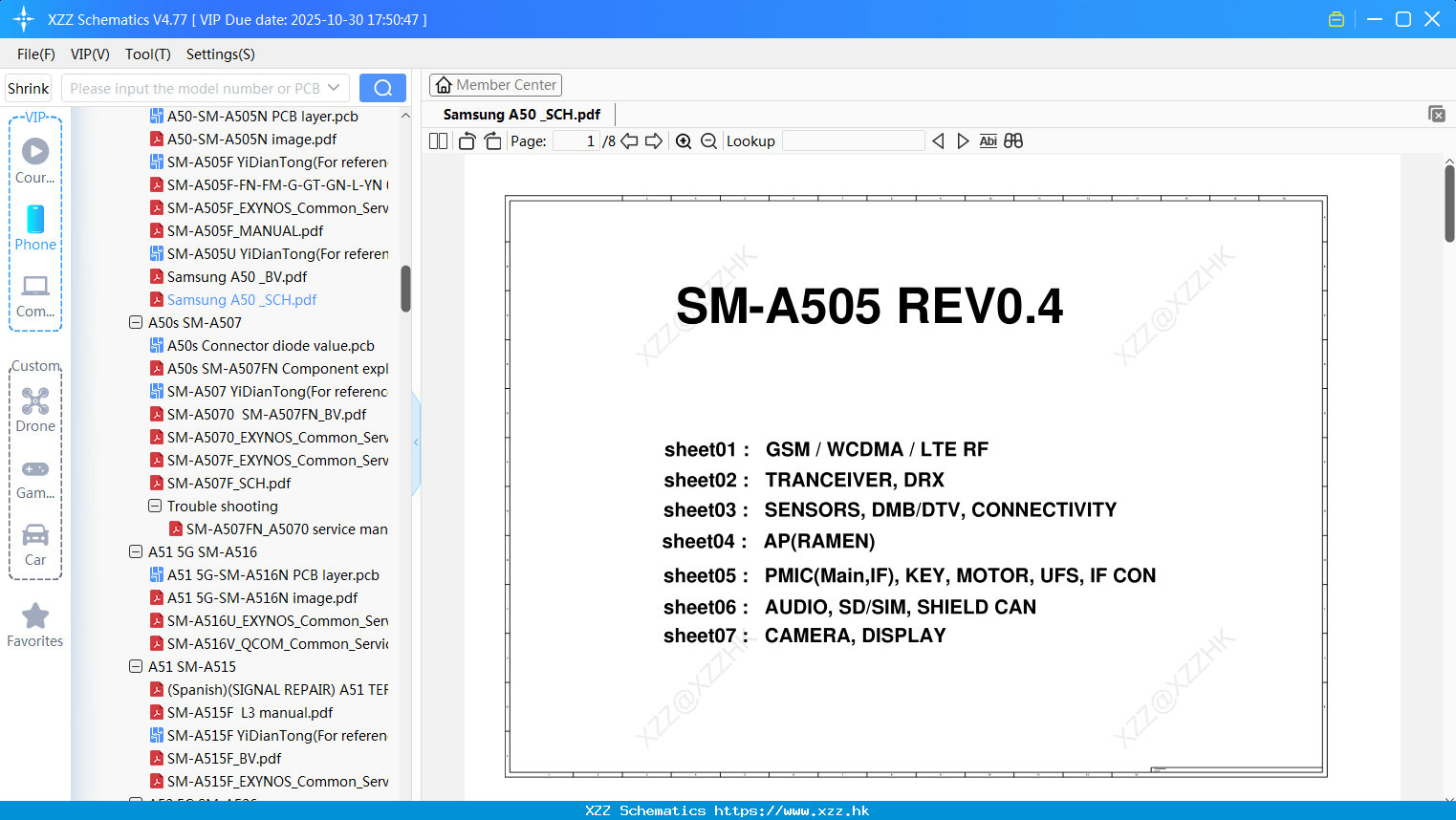This screenshot has height=820, width=1456.
Task: Go to the previous page arrow
Action: tap(629, 141)
